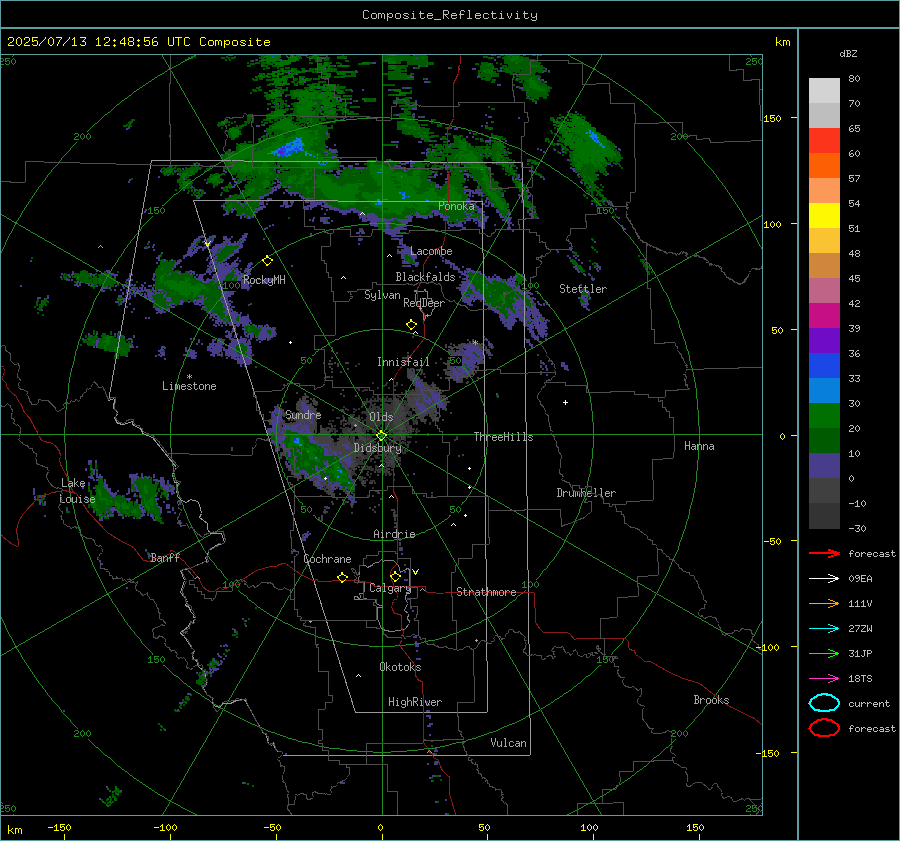Click the Vulcan label
900x841 pixels.
pyautogui.click(x=509, y=743)
